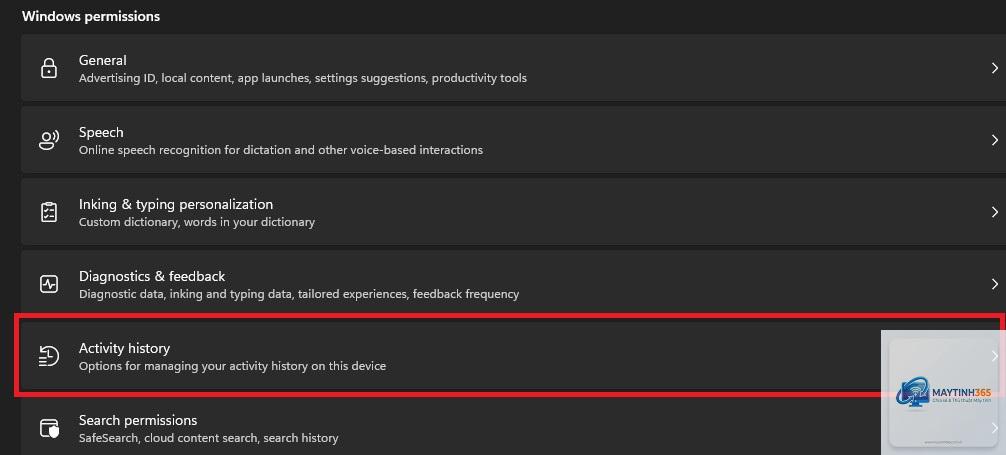
Task: Click 'Custom dictionary, words in your dictionary' text
Action: point(197,223)
